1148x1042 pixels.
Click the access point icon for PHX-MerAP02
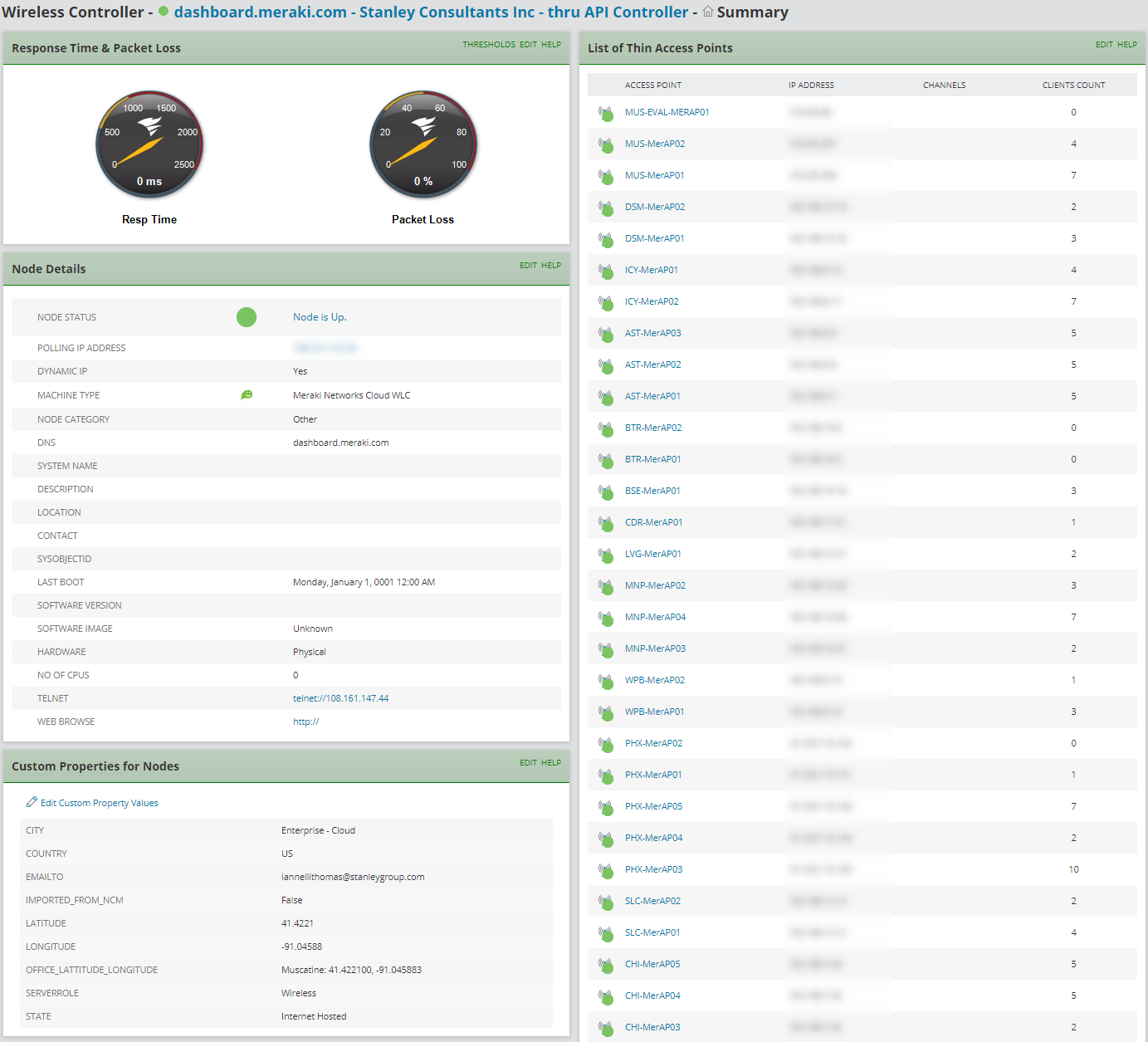(x=606, y=744)
